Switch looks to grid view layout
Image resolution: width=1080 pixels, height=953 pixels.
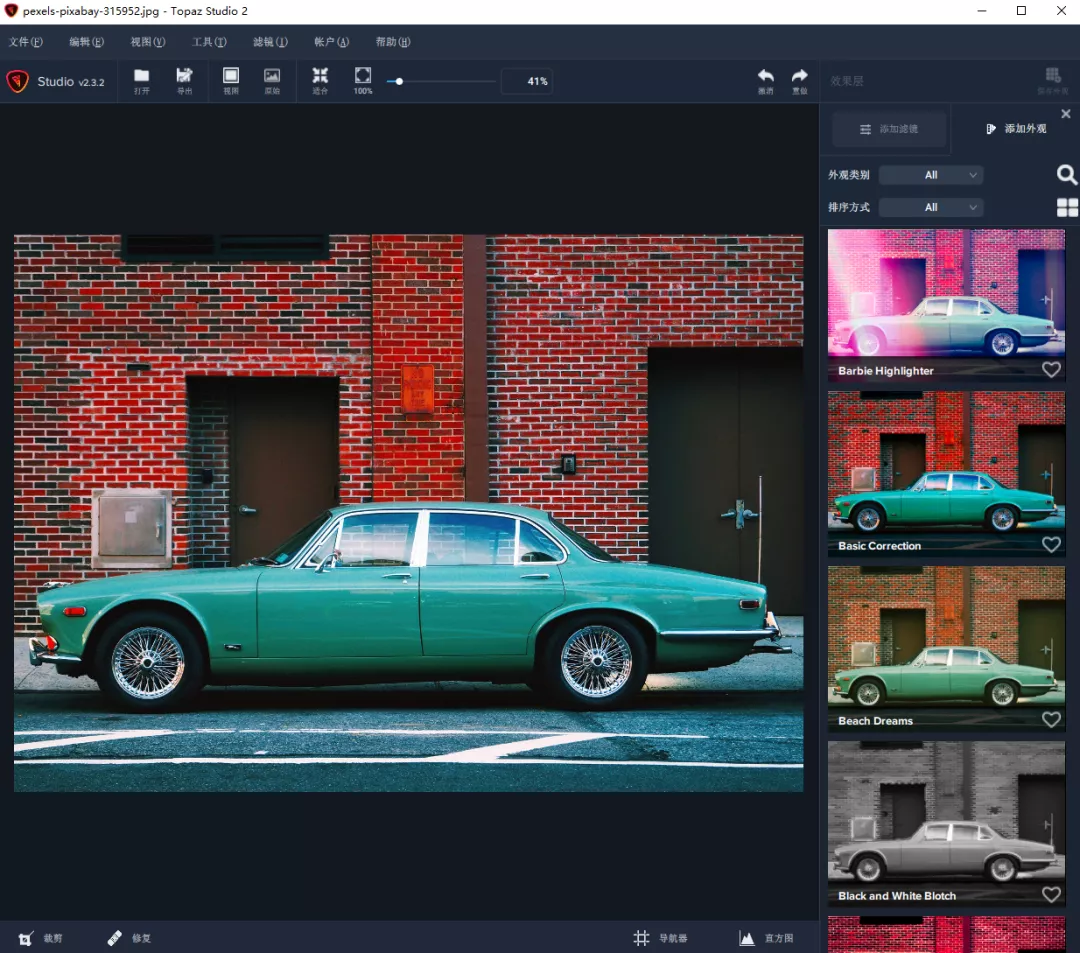tap(1067, 207)
